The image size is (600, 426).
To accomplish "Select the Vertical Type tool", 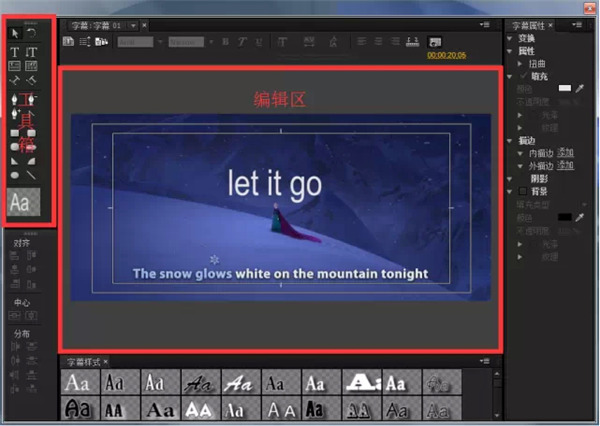I will (31, 52).
